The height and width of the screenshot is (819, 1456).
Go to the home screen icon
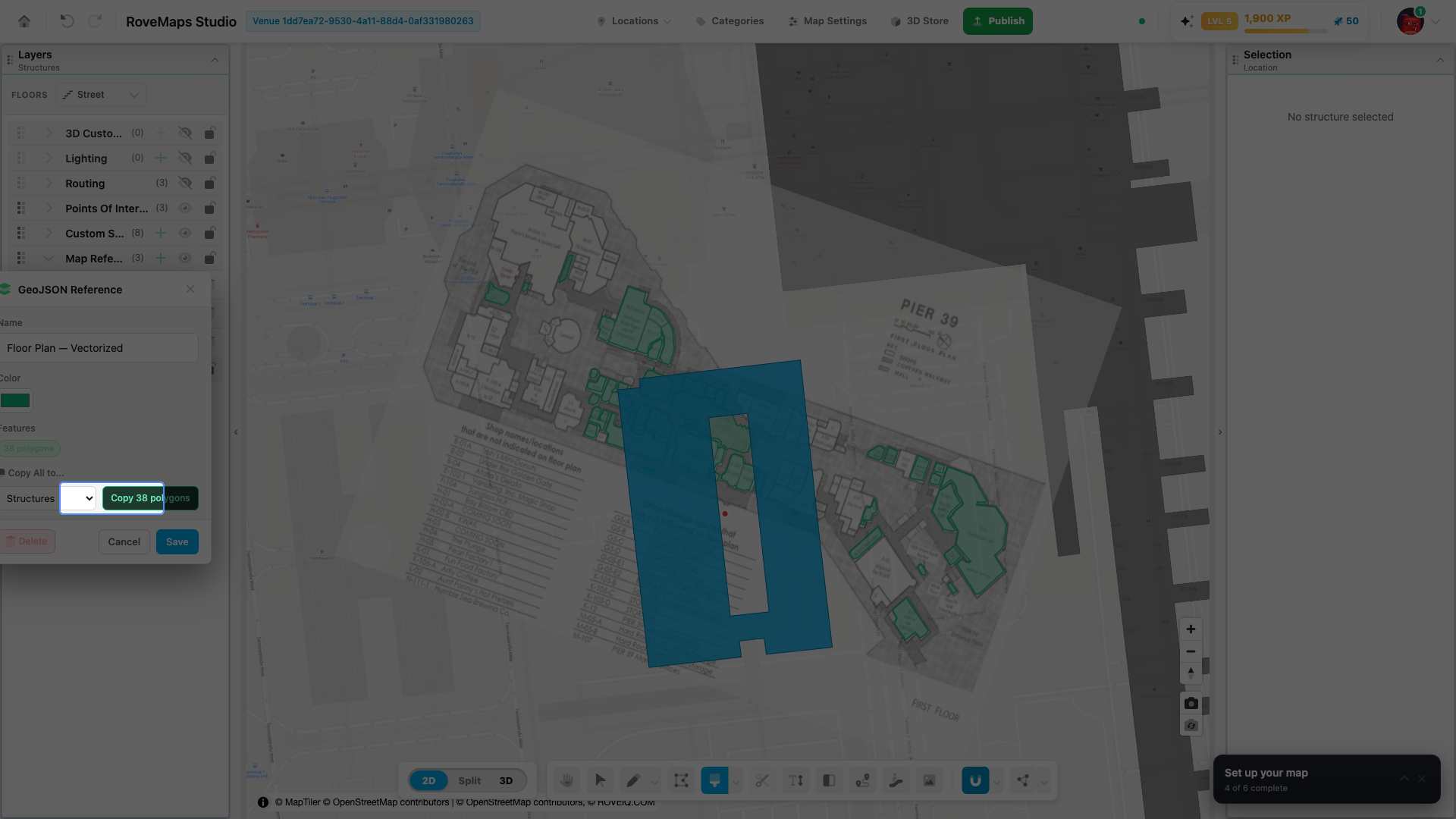[24, 21]
